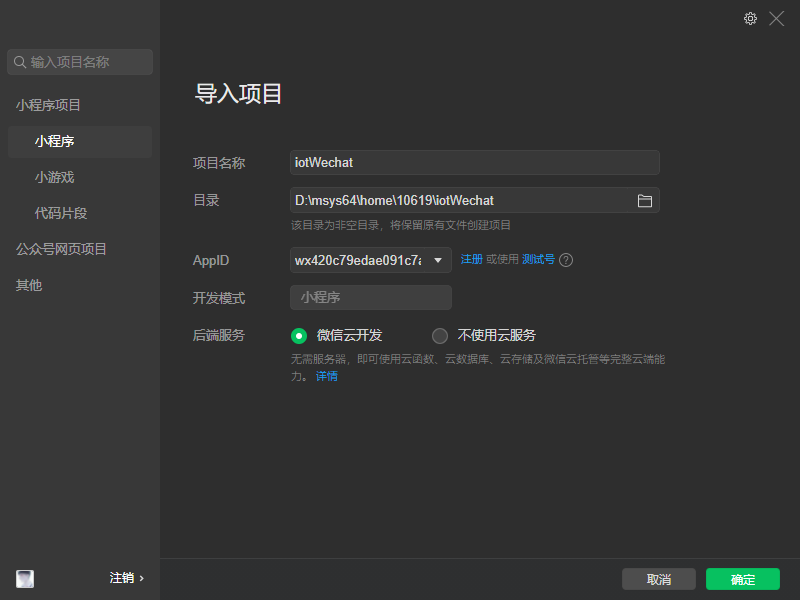Open the user avatar at bottom left
The width and height of the screenshot is (800, 600).
25,579
